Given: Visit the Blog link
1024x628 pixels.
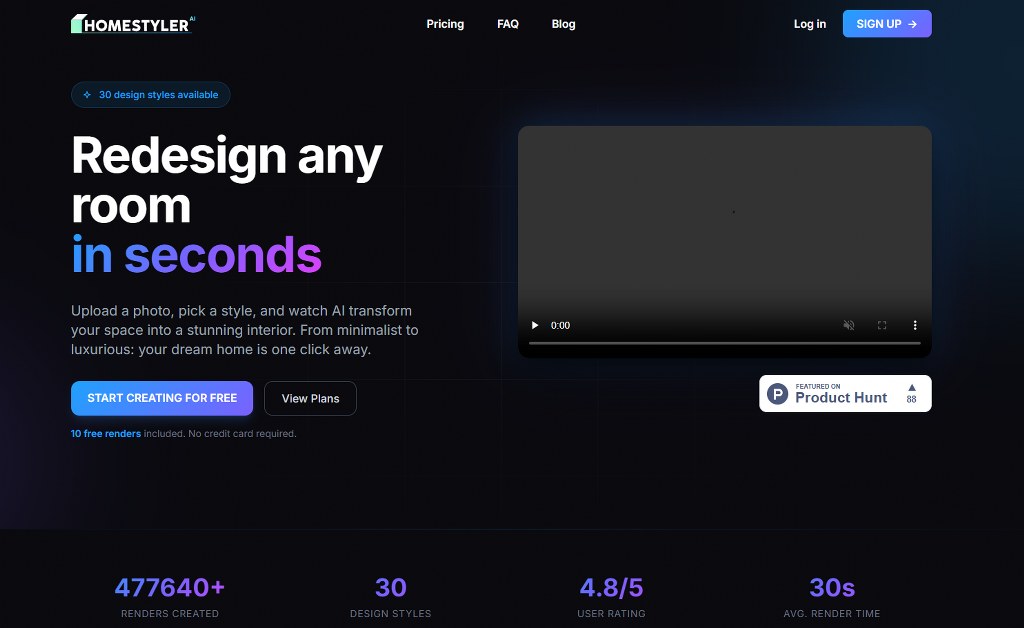Looking at the screenshot, I should [x=563, y=24].
